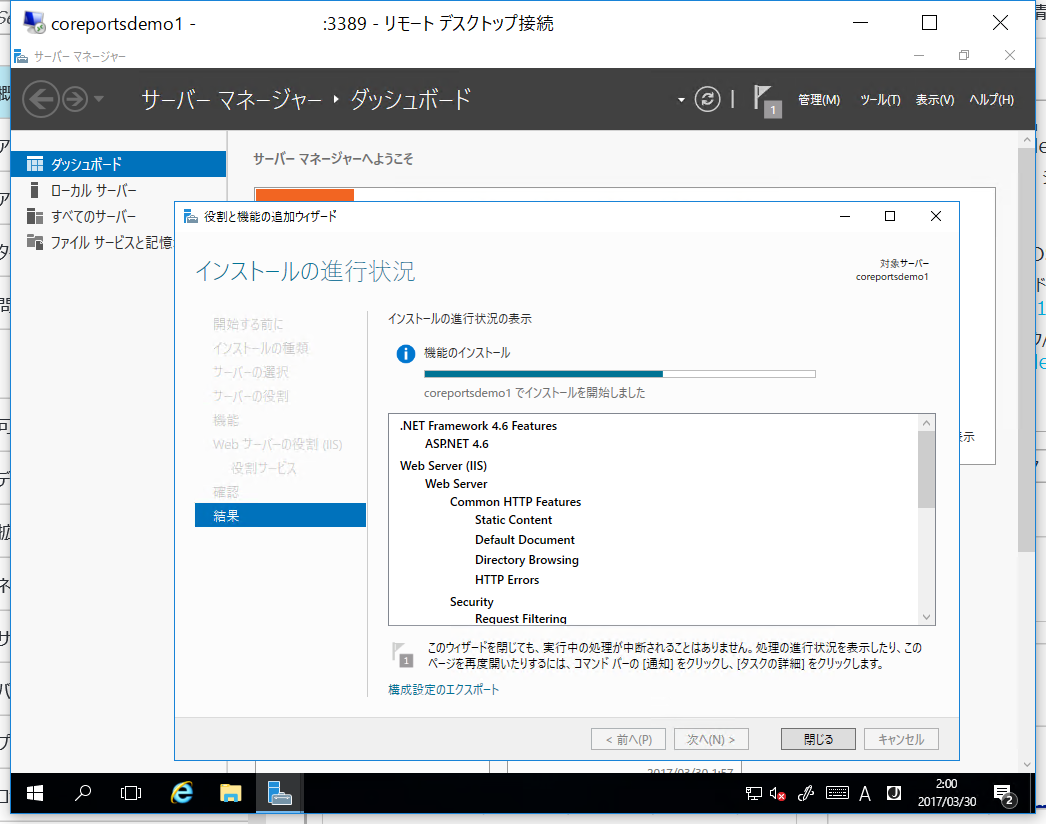Click the all servers icon in sidebar

click(35, 217)
